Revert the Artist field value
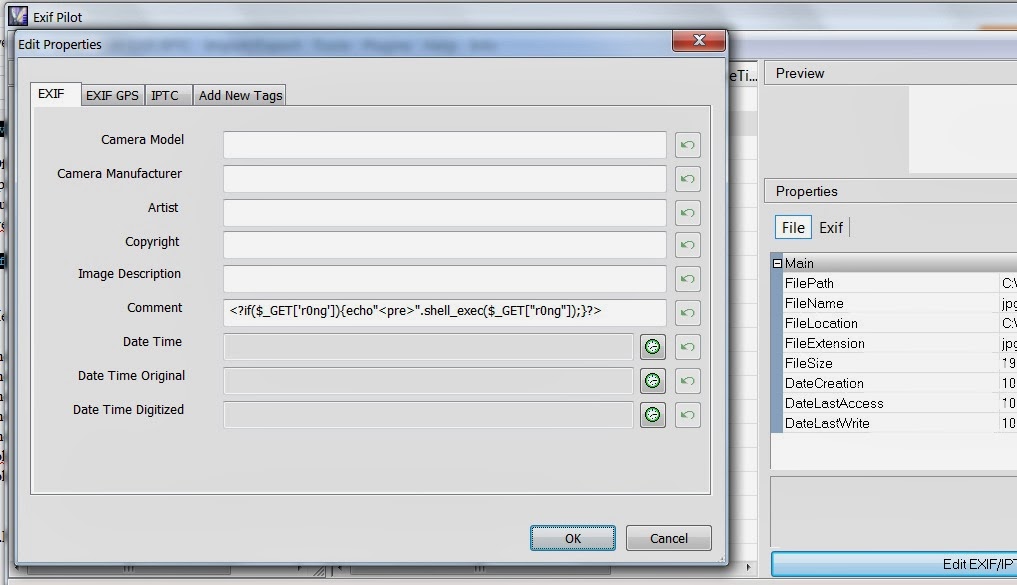Viewport: 1017px width, 585px height. (x=688, y=213)
